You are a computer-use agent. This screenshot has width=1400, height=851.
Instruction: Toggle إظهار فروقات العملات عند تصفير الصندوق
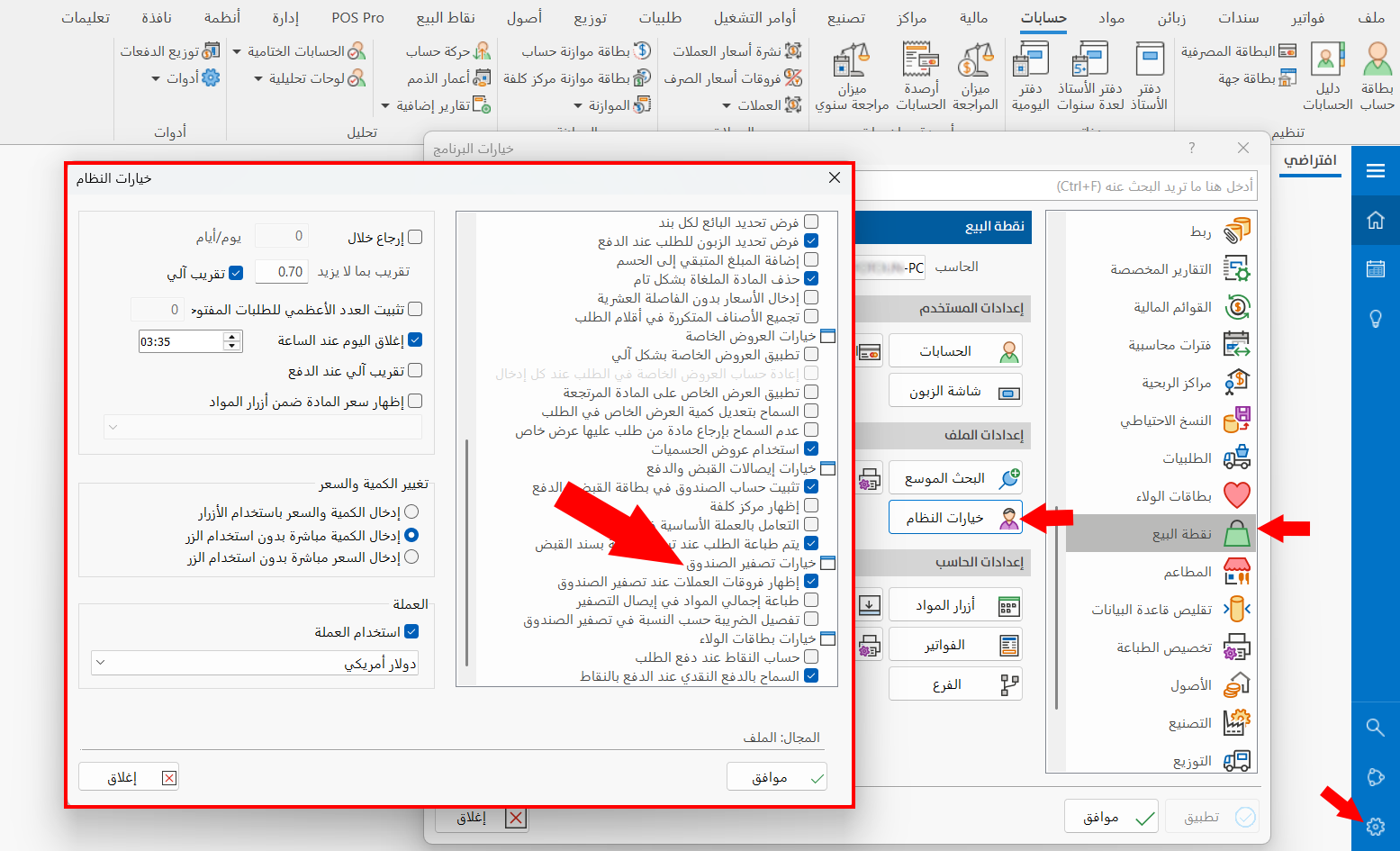point(811,582)
